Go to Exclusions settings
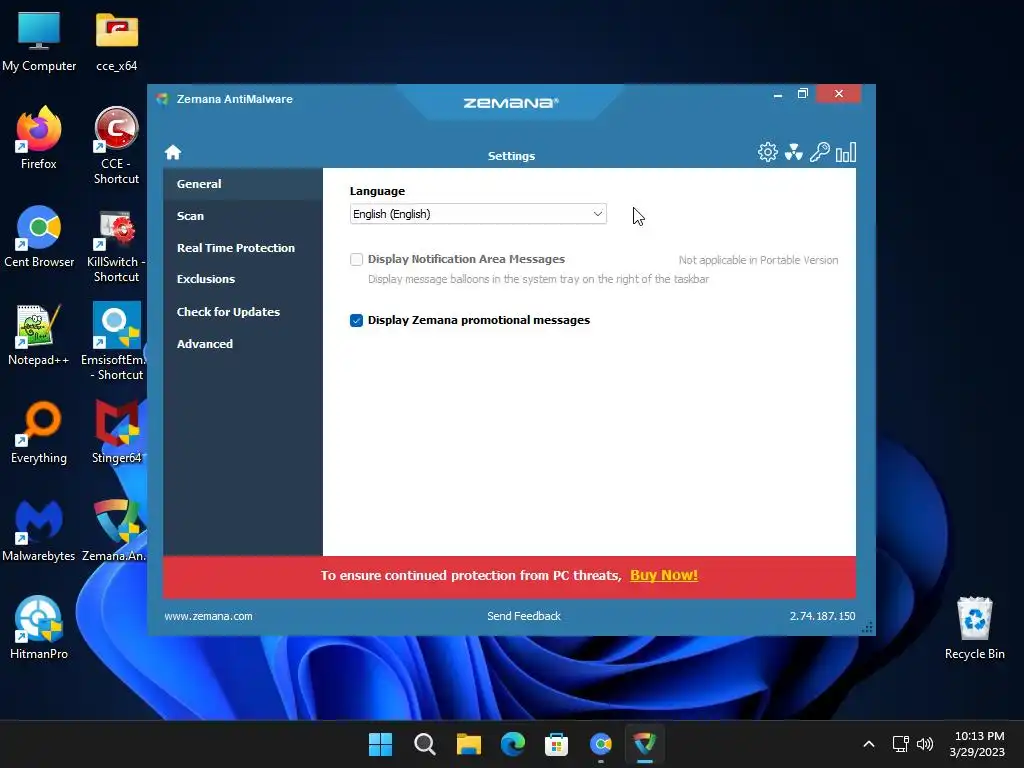 coord(243,280)
